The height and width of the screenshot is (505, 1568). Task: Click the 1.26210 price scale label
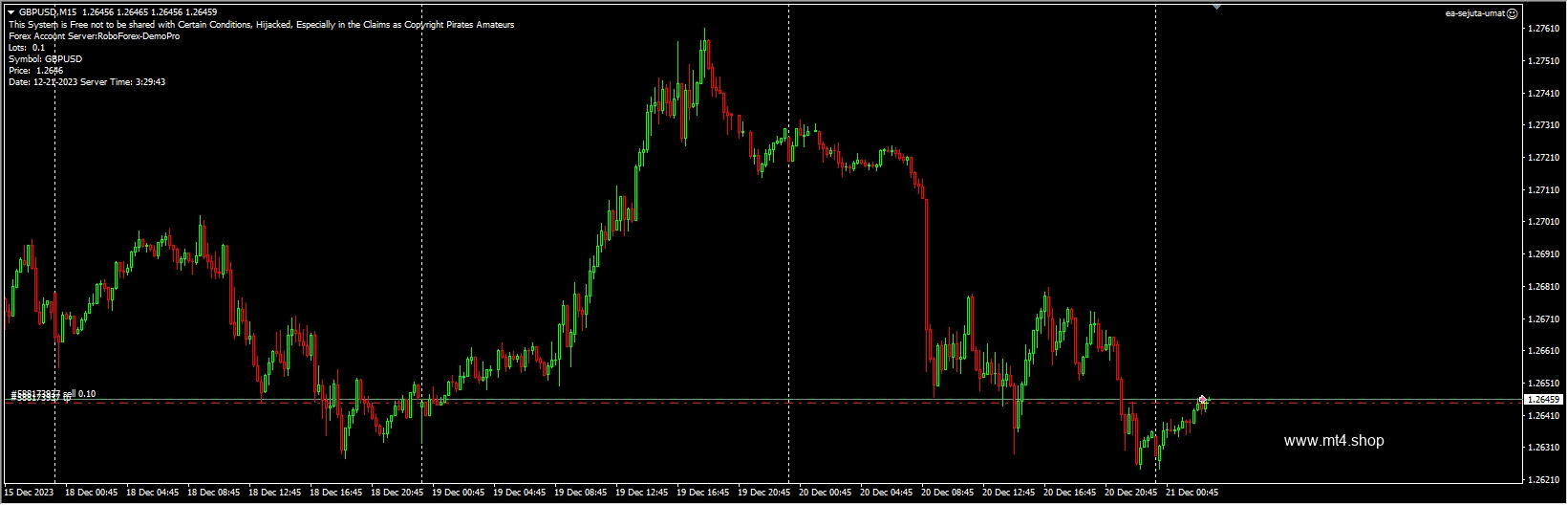tap(1544, 479)
